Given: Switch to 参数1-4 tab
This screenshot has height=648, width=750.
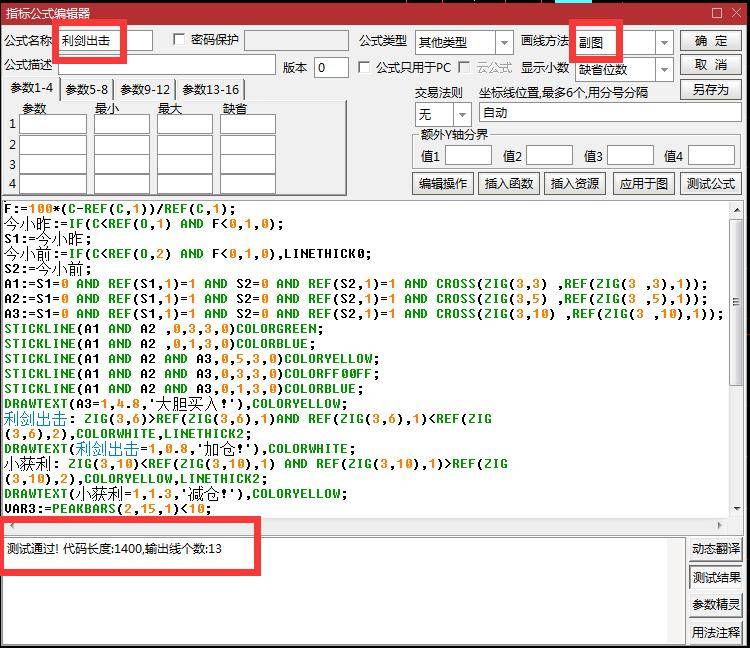Looking at the screenshot, I should (32, 89).
